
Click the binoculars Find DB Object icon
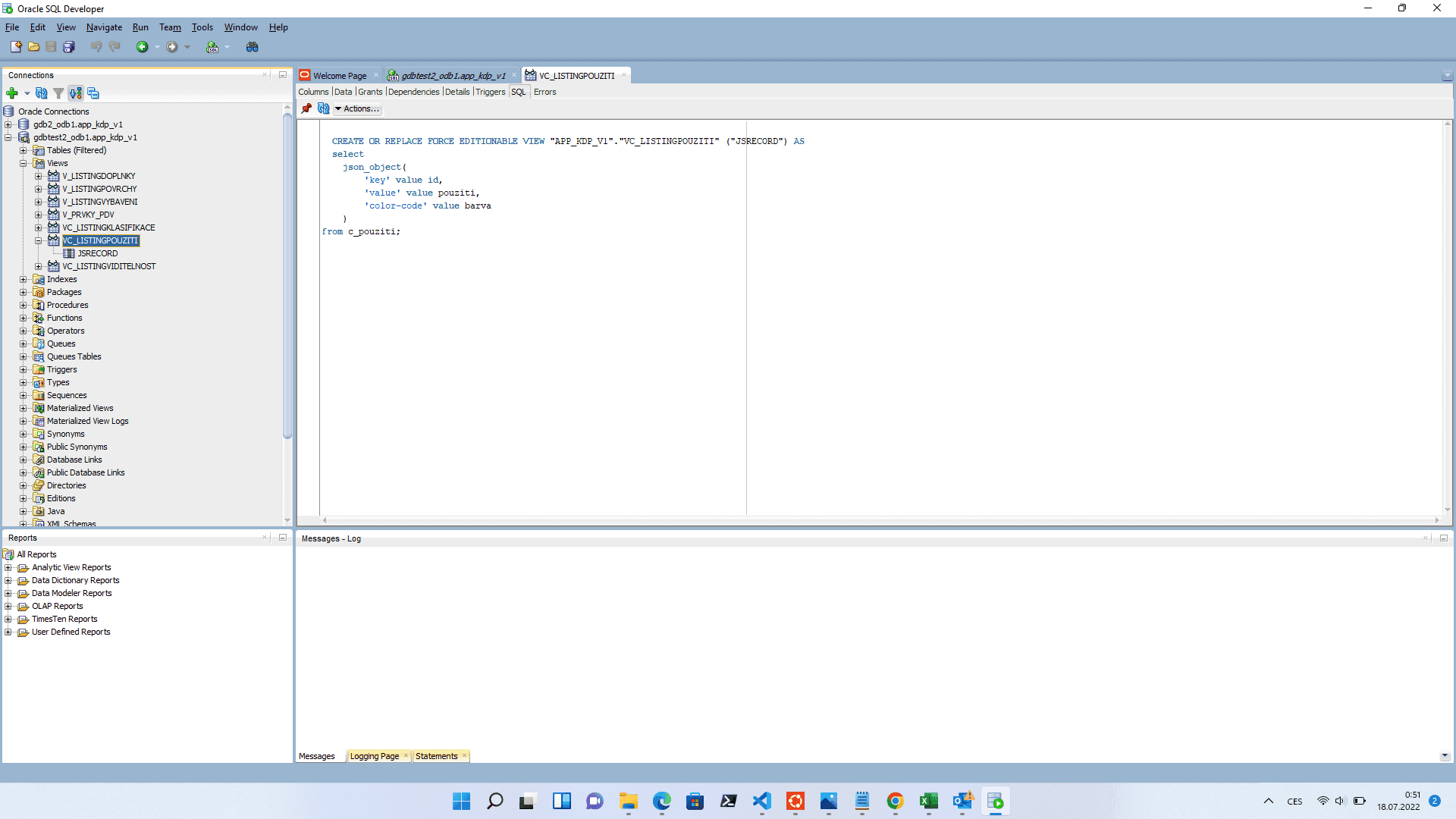click(x=253, y=47)
